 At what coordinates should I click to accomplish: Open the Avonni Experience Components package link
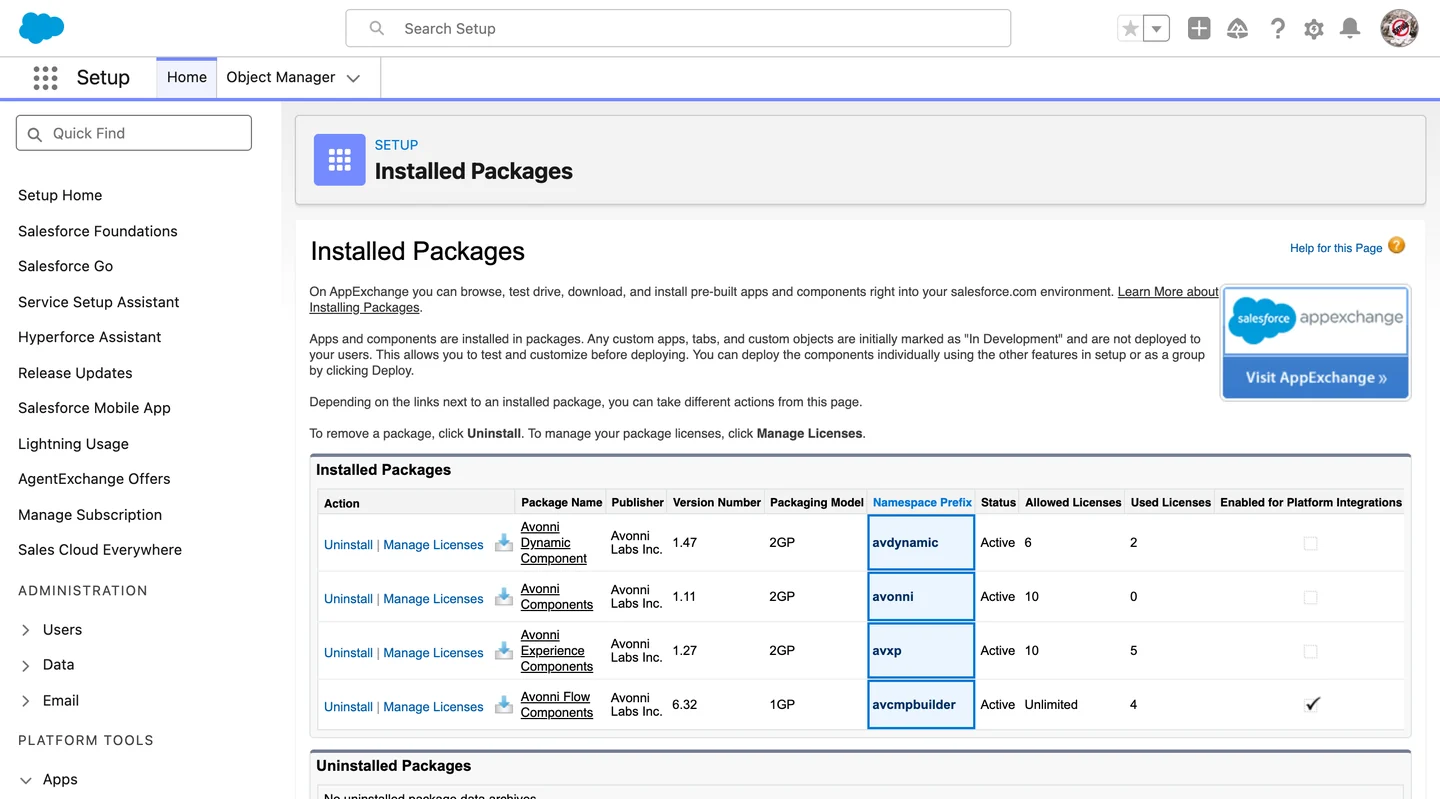557,651
